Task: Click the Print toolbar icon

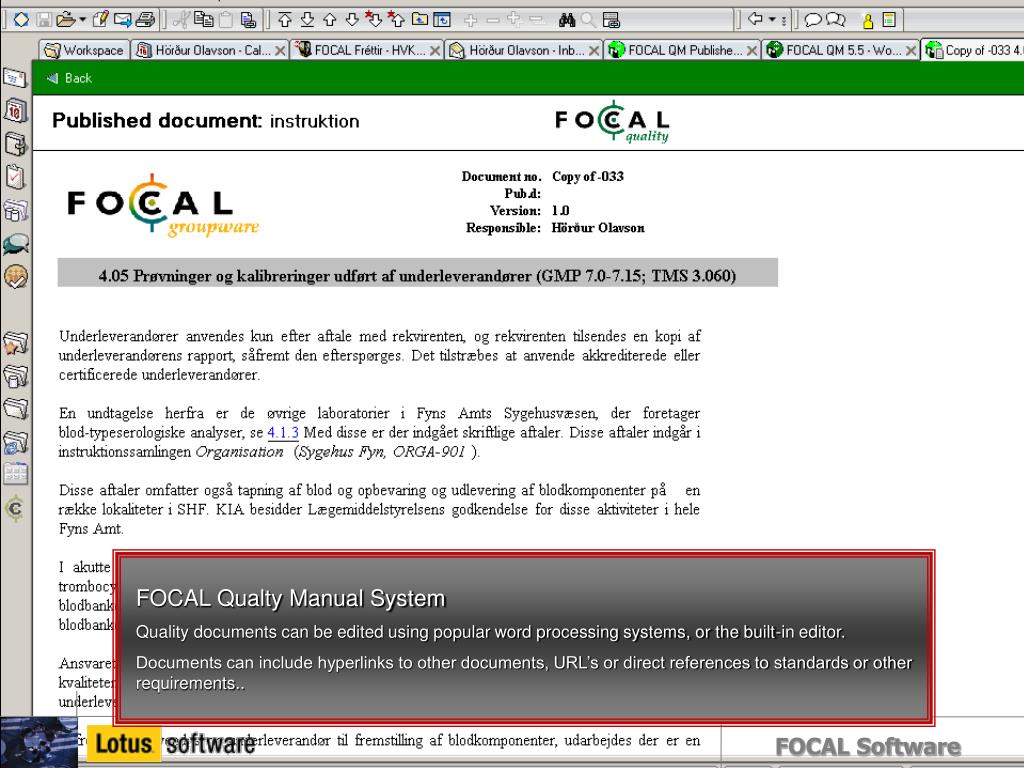Action: (146, 20)
